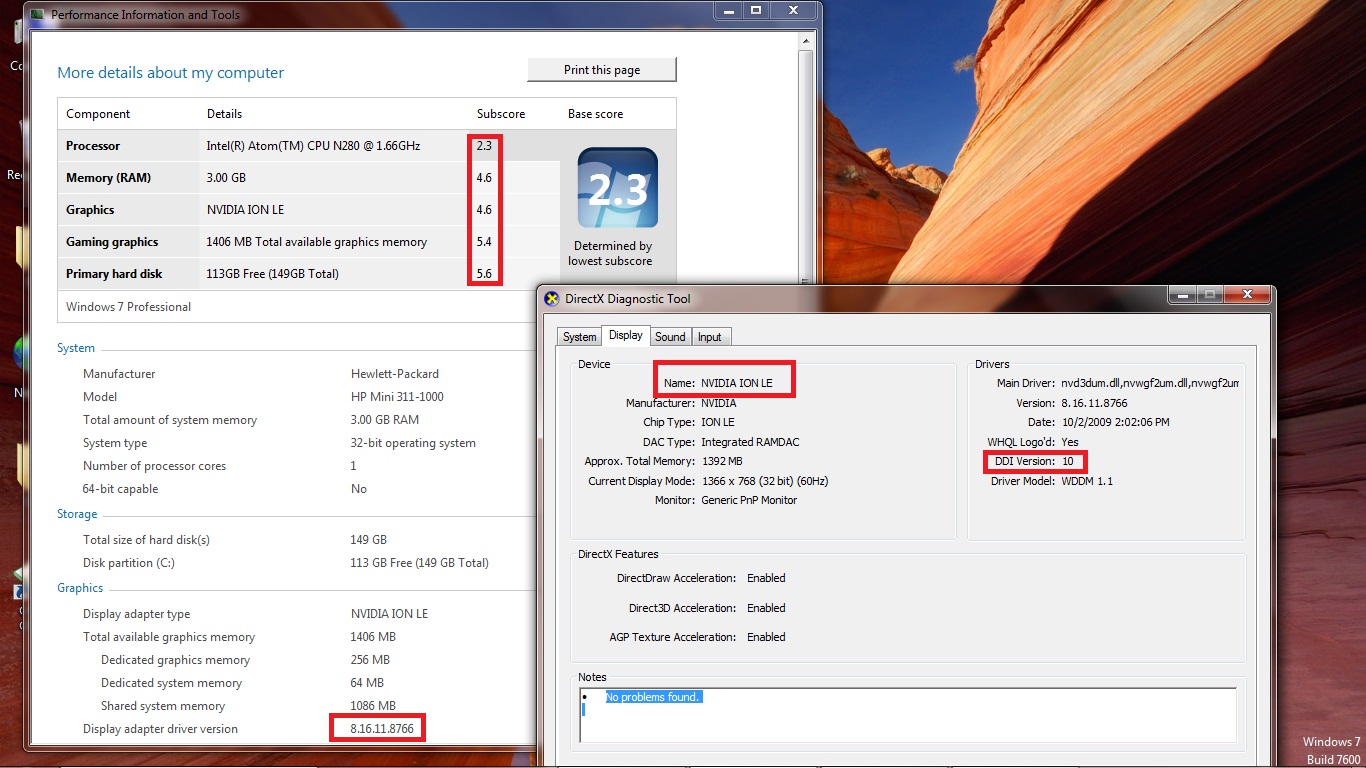Click the blue System section heading
The height and width of the screenshot is (768, 1366).
click(76, 349)
